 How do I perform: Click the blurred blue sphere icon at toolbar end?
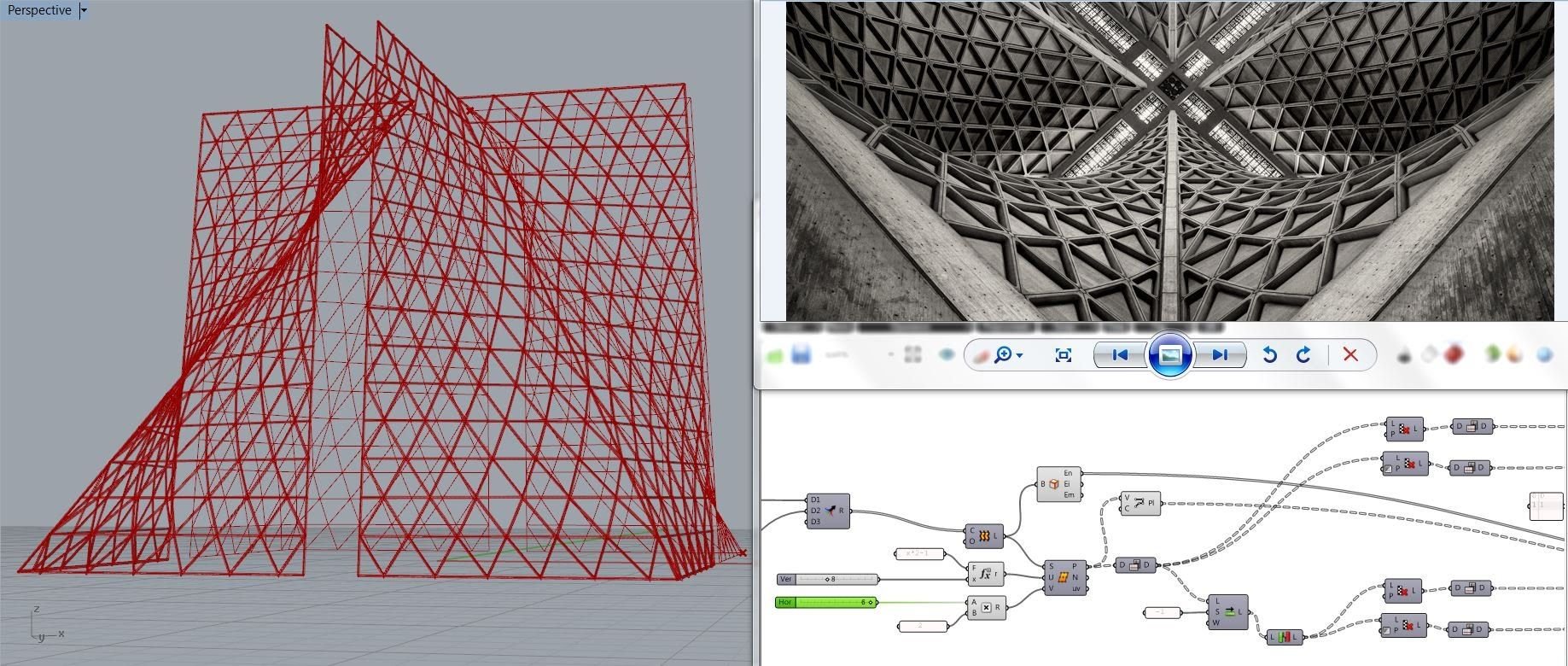coord(1544,354)
